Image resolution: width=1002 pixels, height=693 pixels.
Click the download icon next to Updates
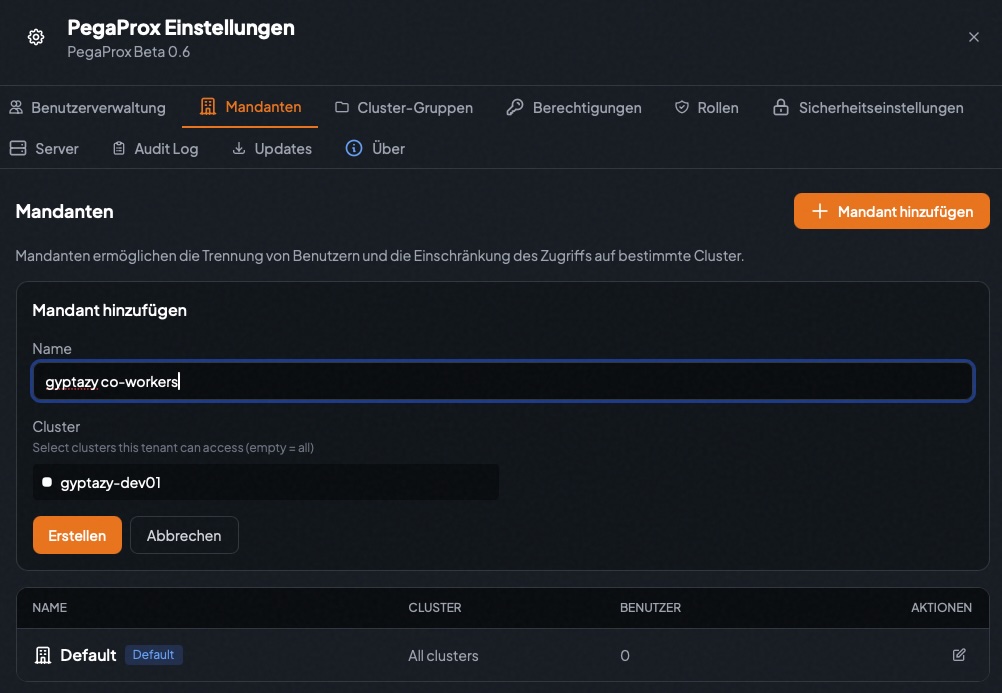pos(238,147)
